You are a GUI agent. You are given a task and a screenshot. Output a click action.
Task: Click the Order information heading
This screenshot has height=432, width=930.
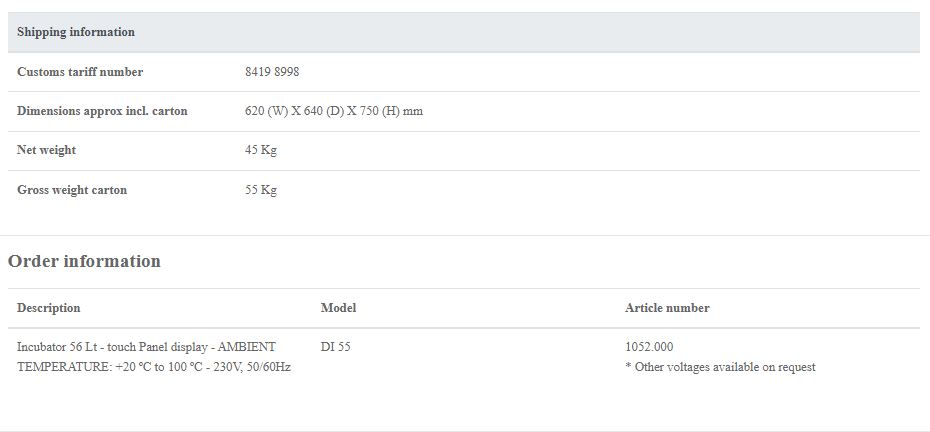click(x=84, y=261)
